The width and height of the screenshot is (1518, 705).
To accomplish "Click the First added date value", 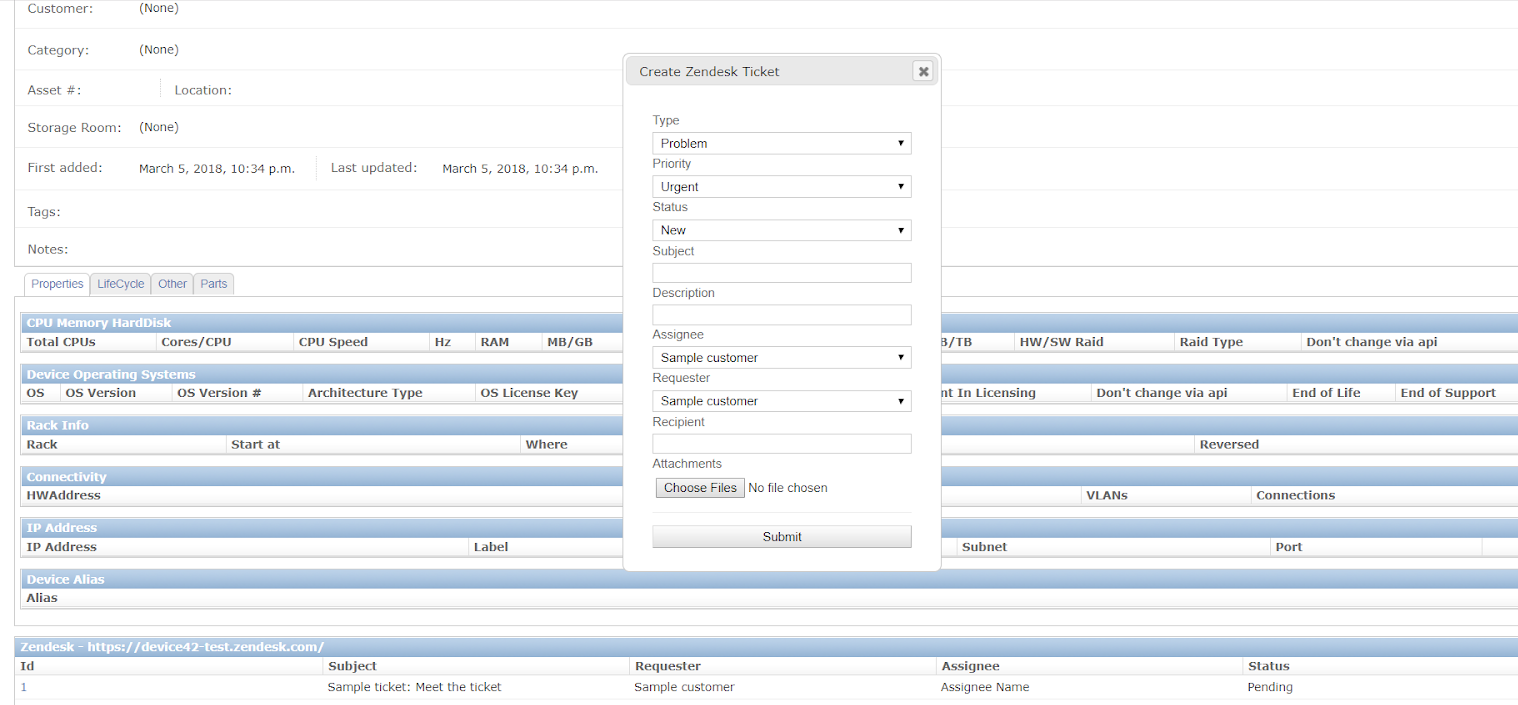I will click(217, 169).
